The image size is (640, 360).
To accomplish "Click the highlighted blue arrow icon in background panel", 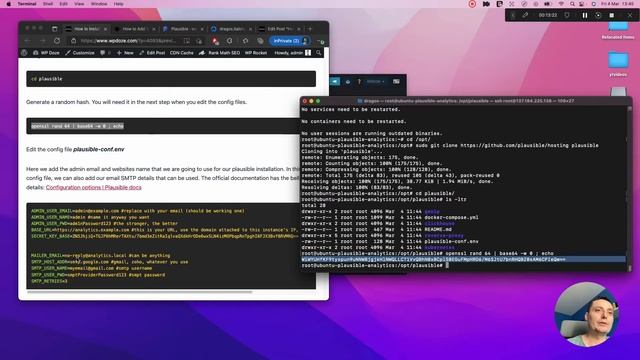I will click(x=335, y=82).
